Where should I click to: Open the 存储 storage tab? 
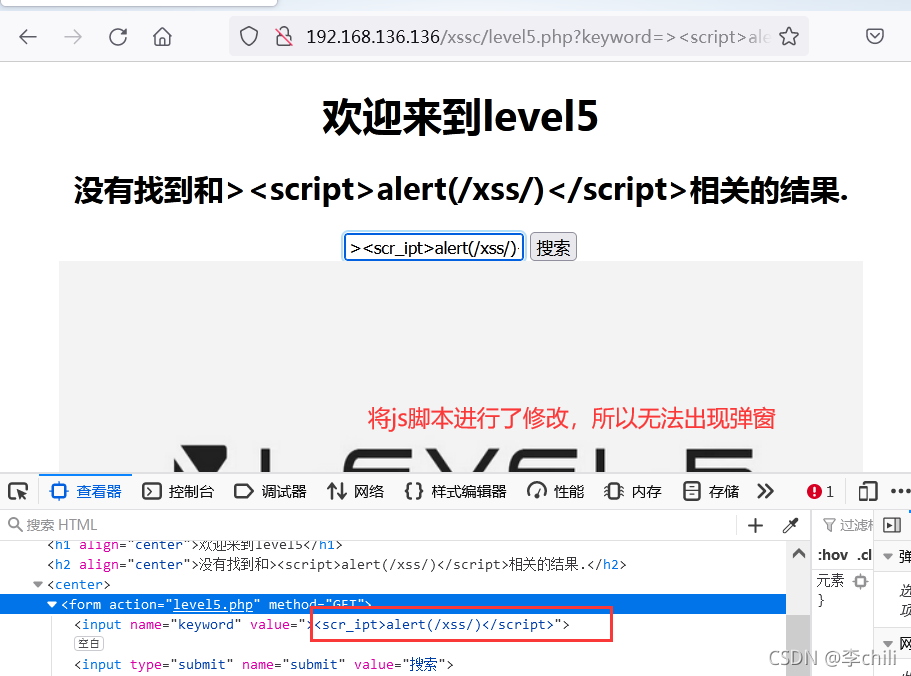pos(710,492)
